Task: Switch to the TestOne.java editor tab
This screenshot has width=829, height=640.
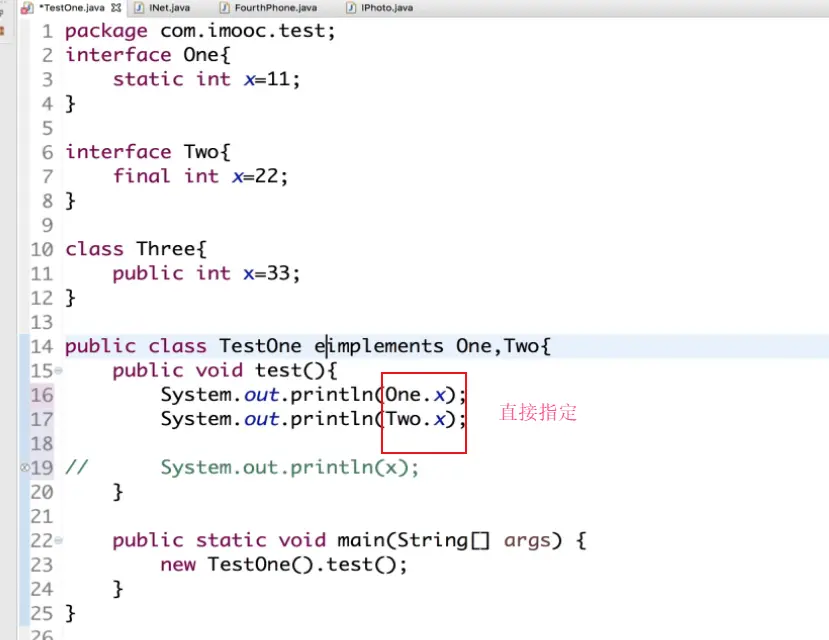Action: 74,8
